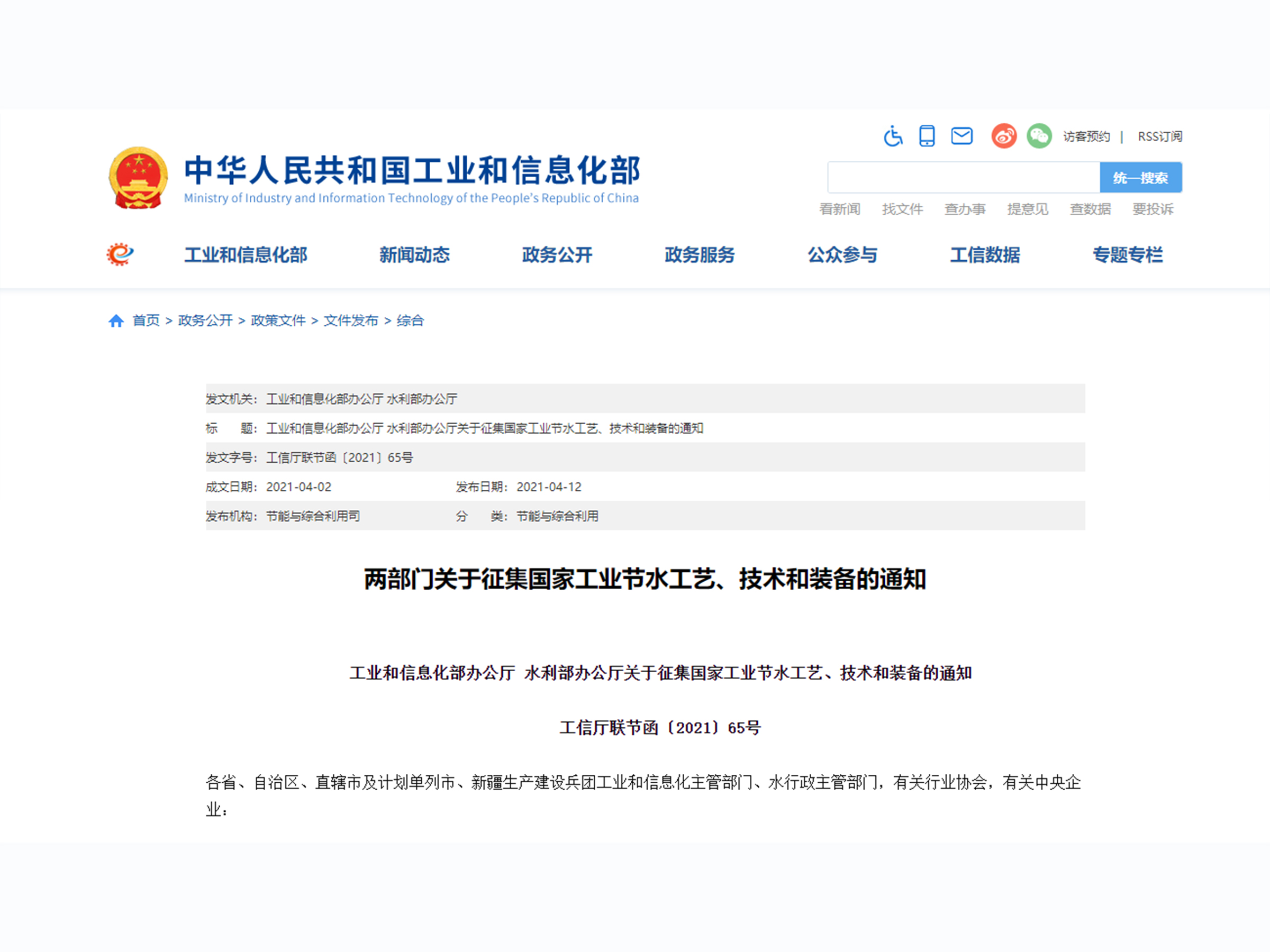The width and height of the screenshot is (1270, 952).
Task: Open the Weibo icon
Action: [1004, 136]
